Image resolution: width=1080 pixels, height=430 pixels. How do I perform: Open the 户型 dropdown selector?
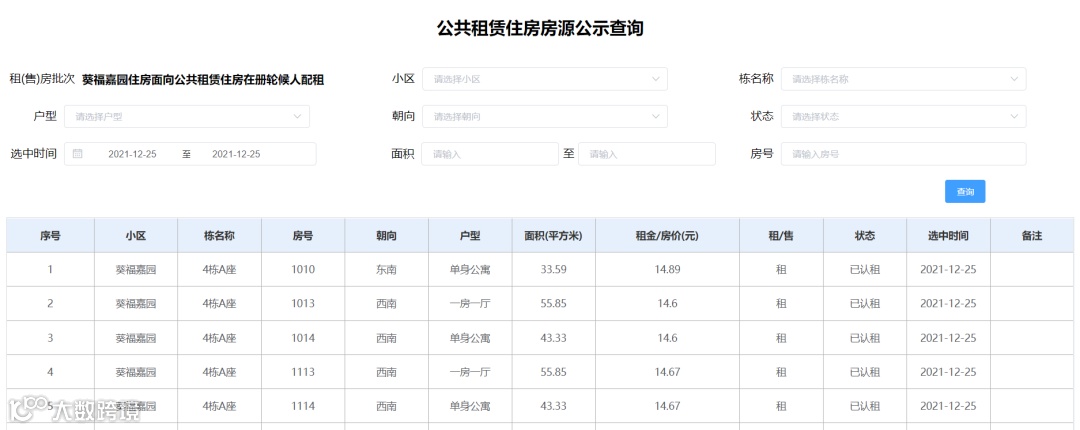point(187,116)
